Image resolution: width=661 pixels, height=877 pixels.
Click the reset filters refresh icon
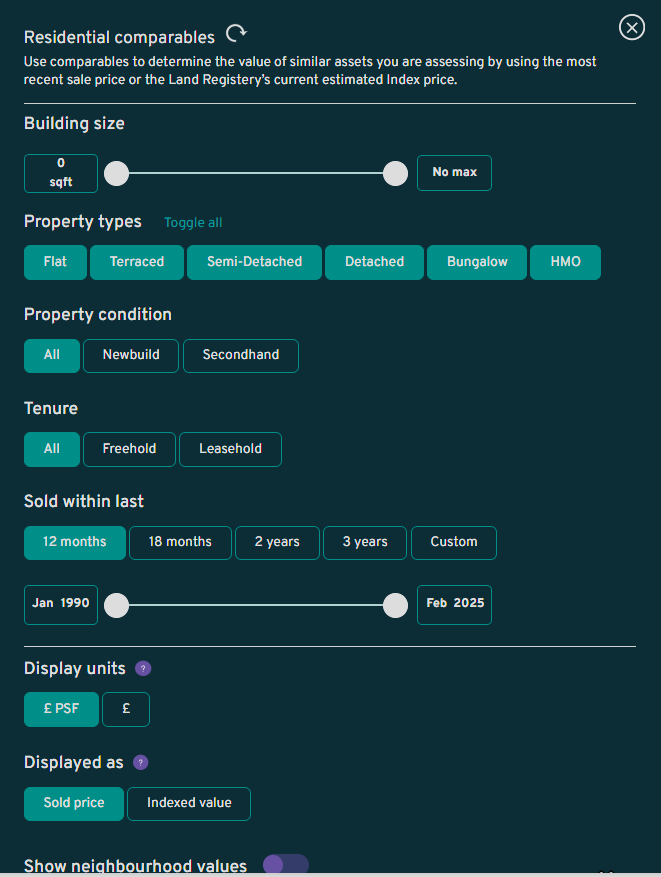click(x=235, y=34)
